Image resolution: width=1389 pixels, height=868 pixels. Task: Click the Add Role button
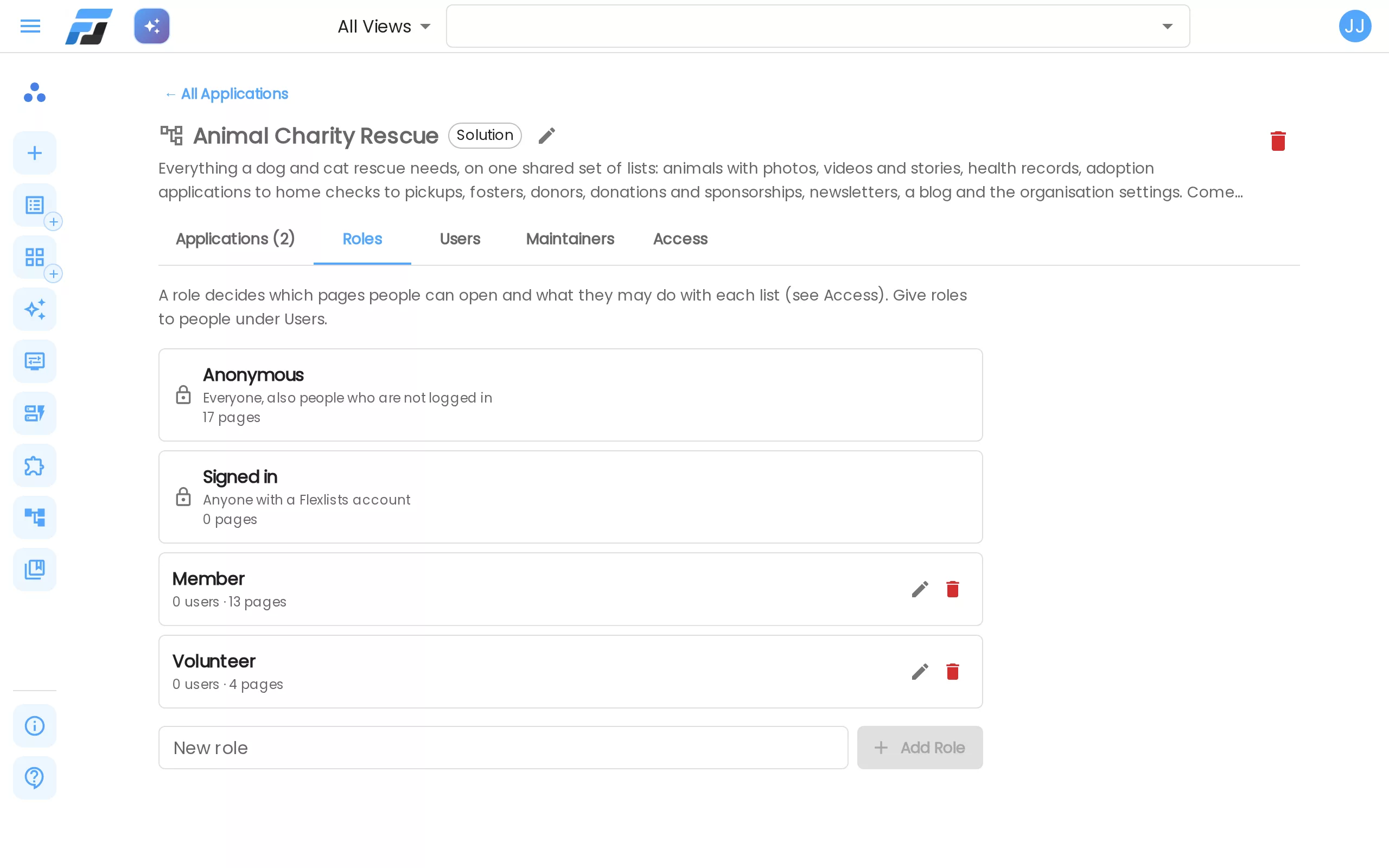tap(920, 748)
